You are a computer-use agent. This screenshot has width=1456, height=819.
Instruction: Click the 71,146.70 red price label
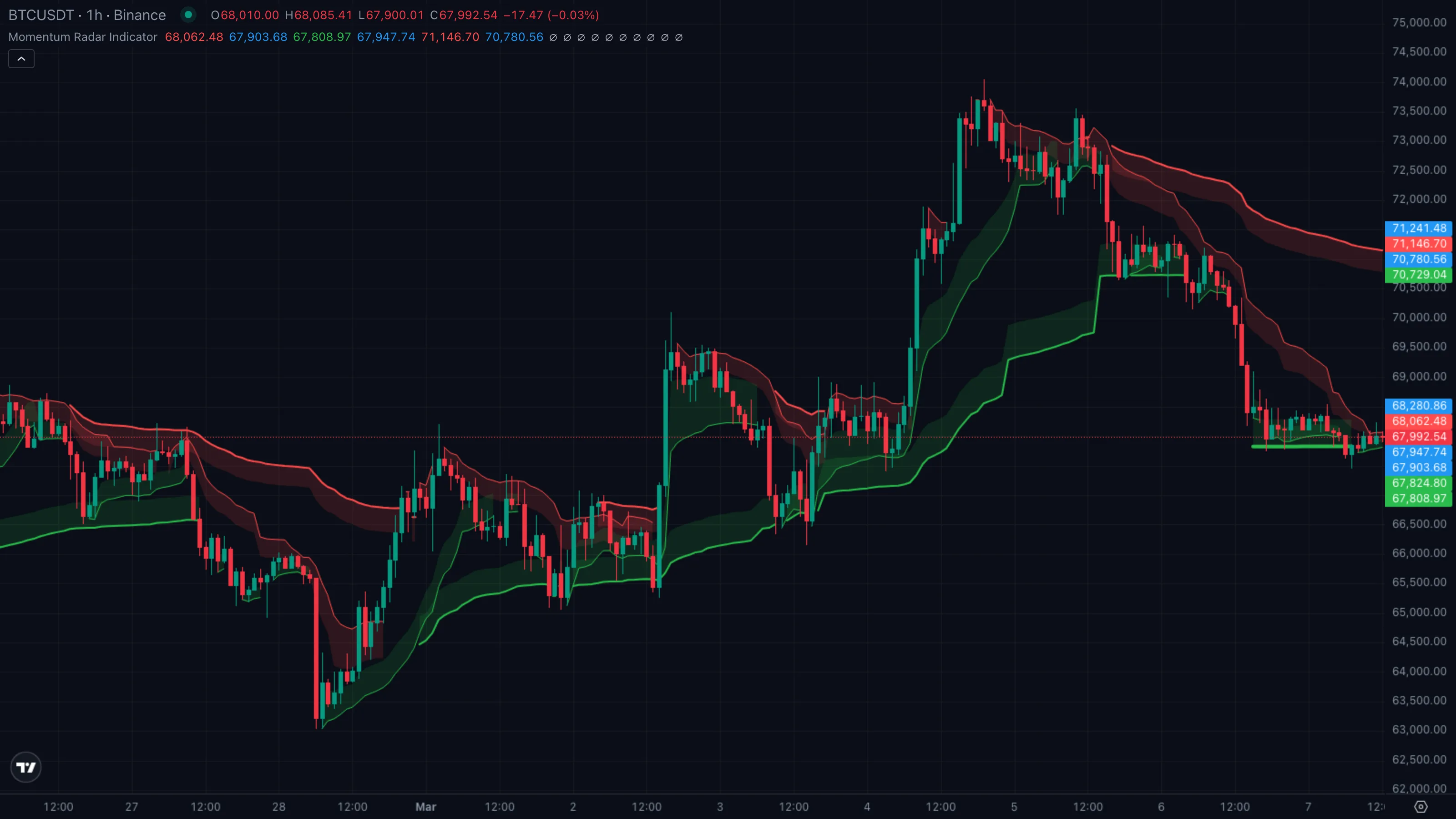1419,243
